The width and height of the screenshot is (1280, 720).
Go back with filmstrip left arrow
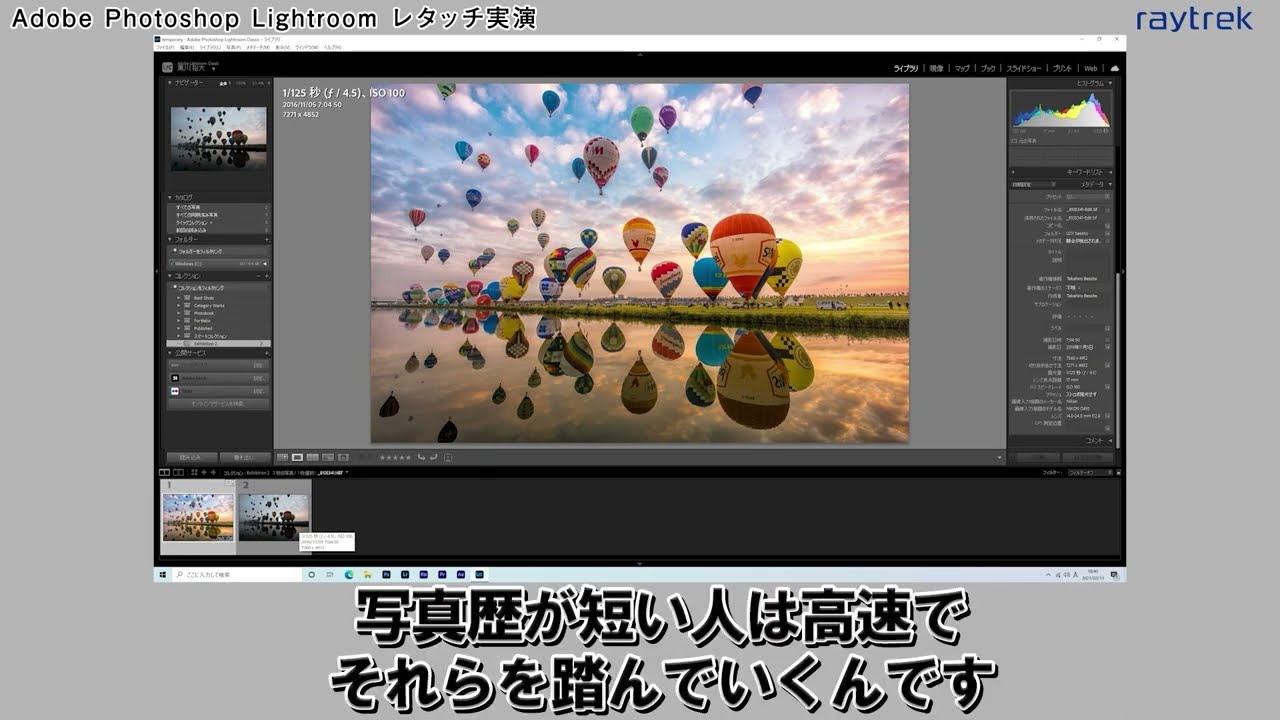[204, 472]
